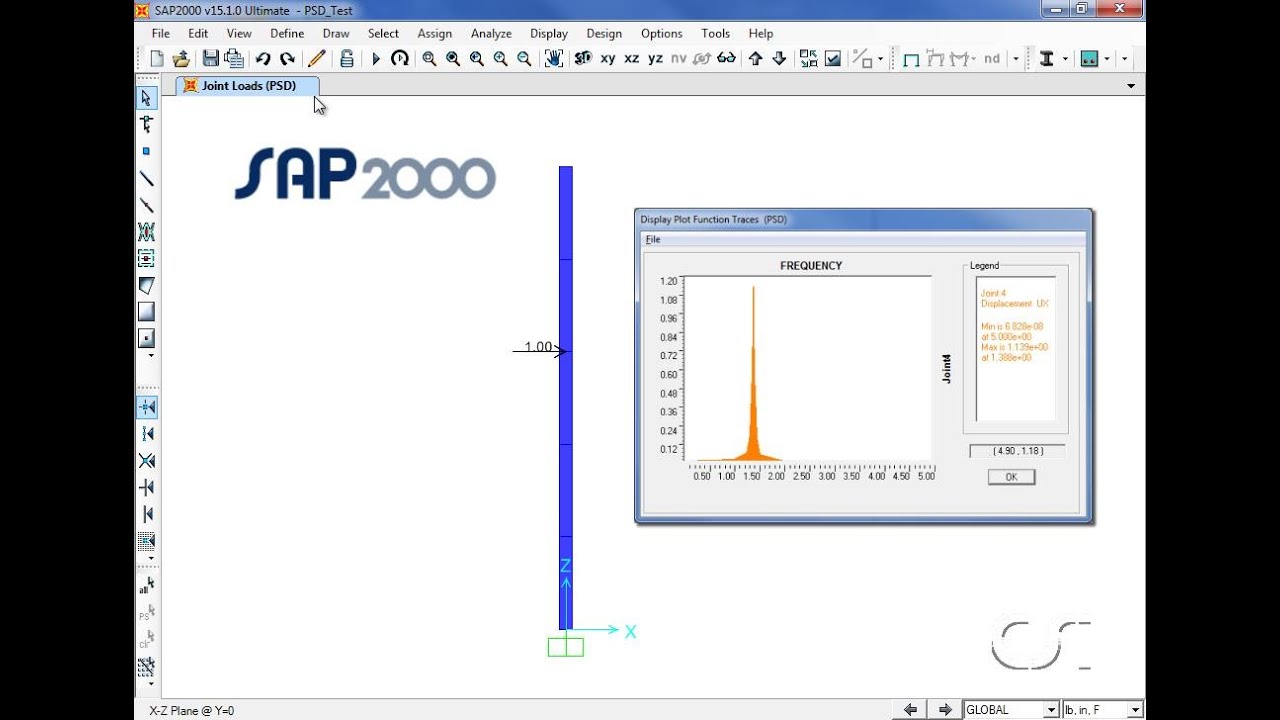The image size is (1280, 720).
Task: Click the Zoom In One Step icon
Action: [500, 59]
